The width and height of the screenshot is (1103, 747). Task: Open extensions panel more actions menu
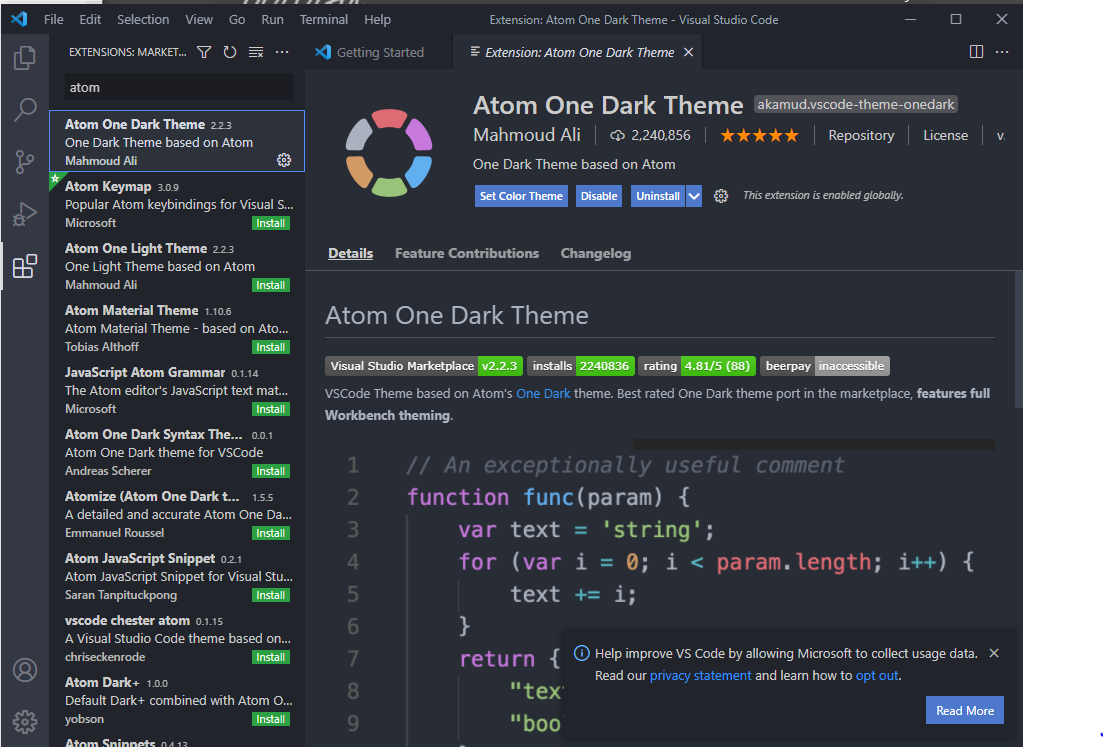coord(282,52)
